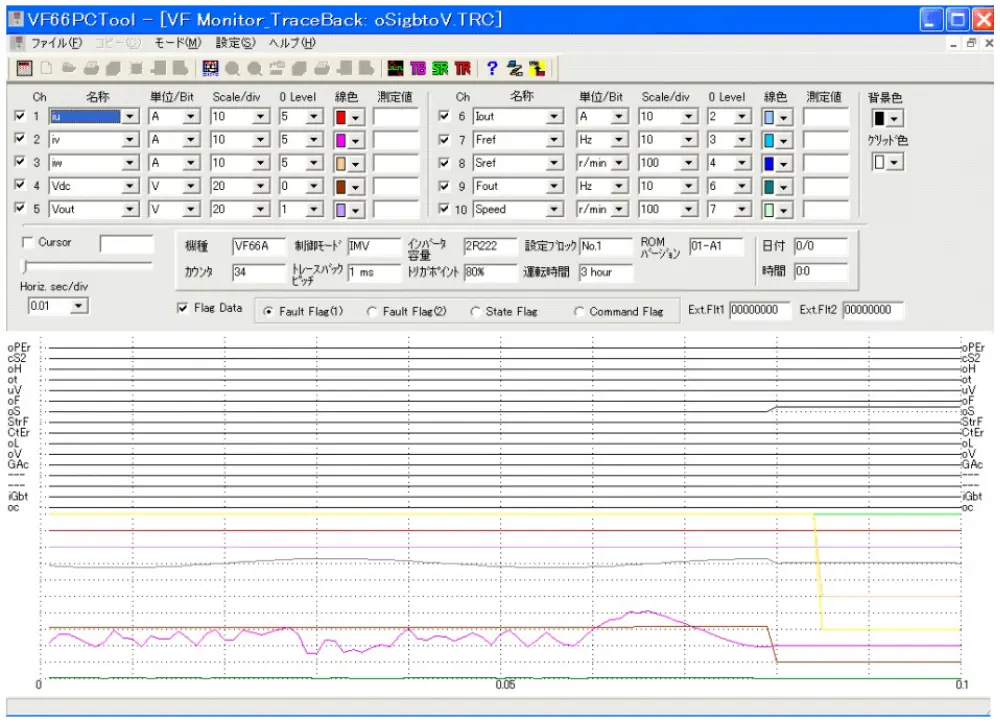Open Scale/div dropdown for channel 8 Sref
The height and width of the screenshot is (722, 1000).
point(690,163)
